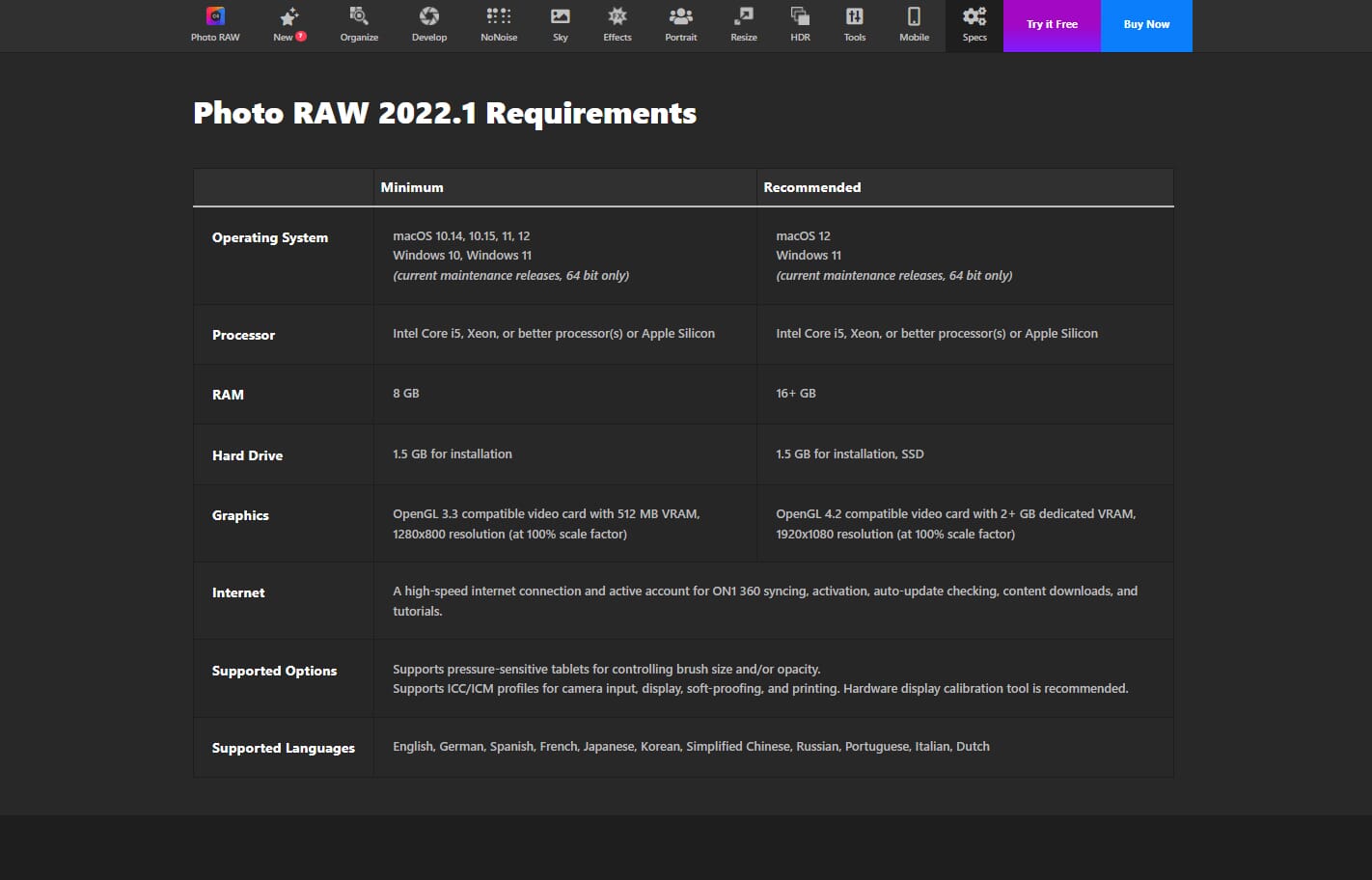Click the minimum 1.5 GB for installation text
The height and width of the screenshot is (880, 1372).
click(x=453, y=454)
